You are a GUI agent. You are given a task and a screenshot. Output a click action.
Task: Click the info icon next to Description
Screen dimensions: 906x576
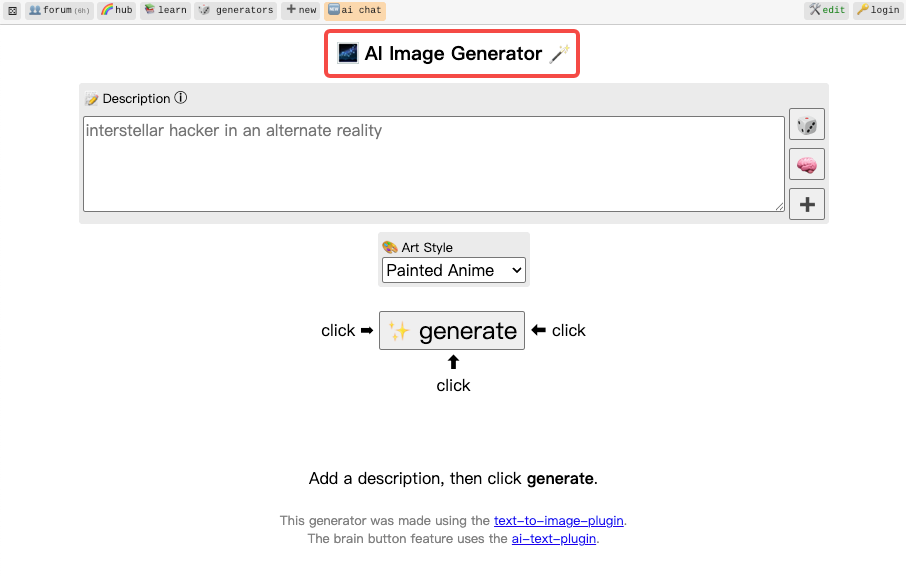[181, 98]
